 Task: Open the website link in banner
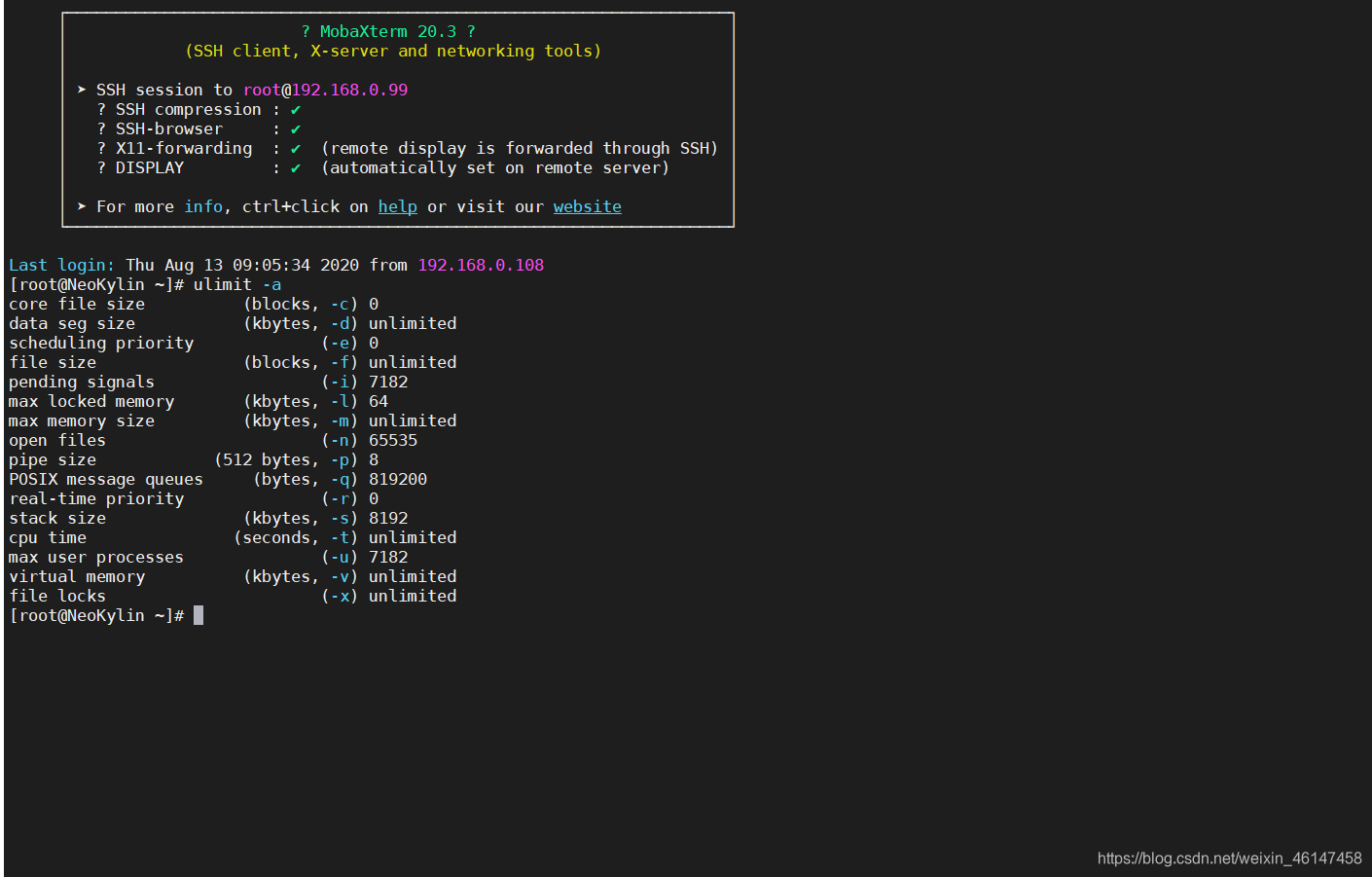click(x=587, y=206)
